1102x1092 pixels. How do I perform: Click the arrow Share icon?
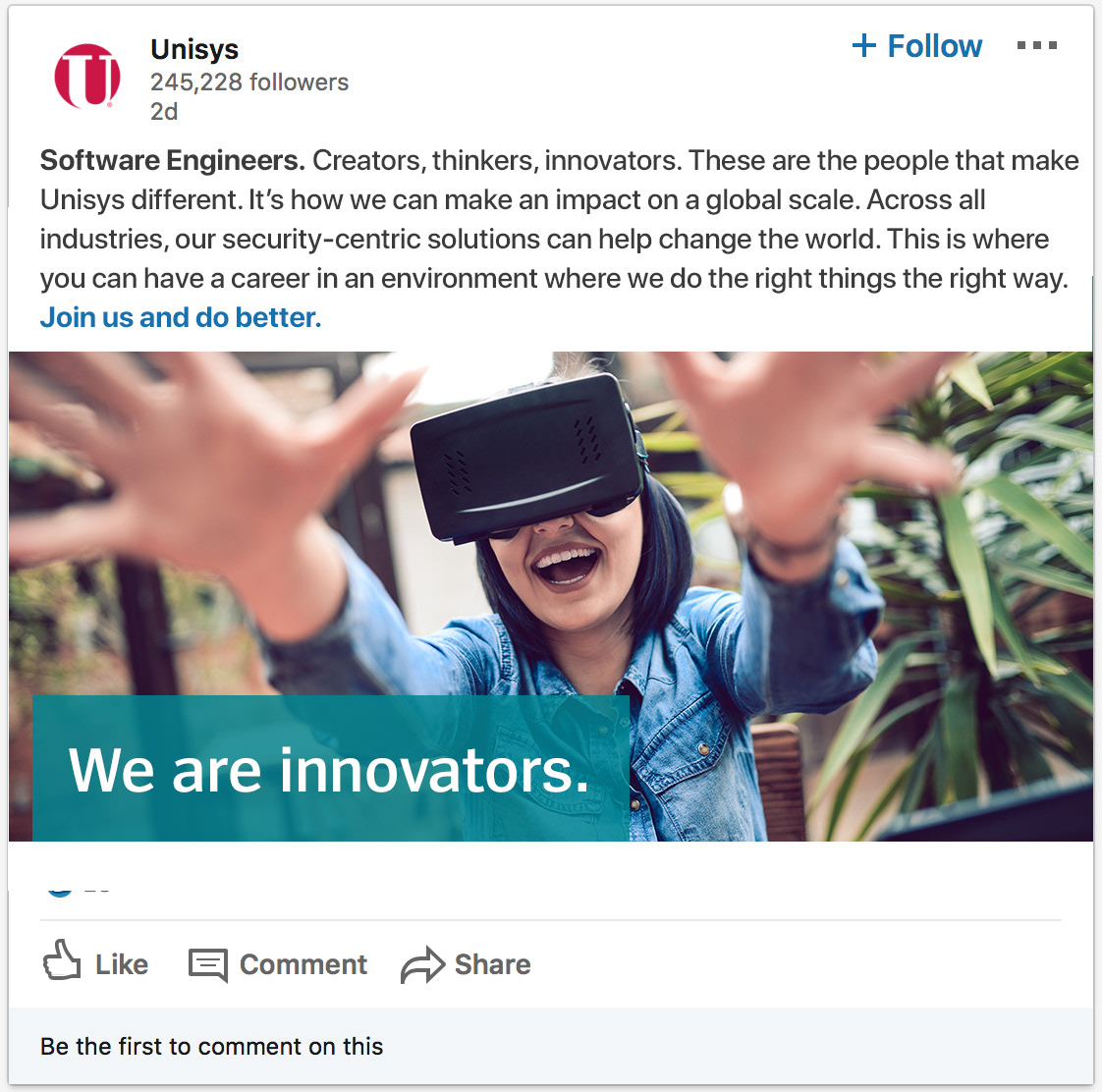click(422, 964)
